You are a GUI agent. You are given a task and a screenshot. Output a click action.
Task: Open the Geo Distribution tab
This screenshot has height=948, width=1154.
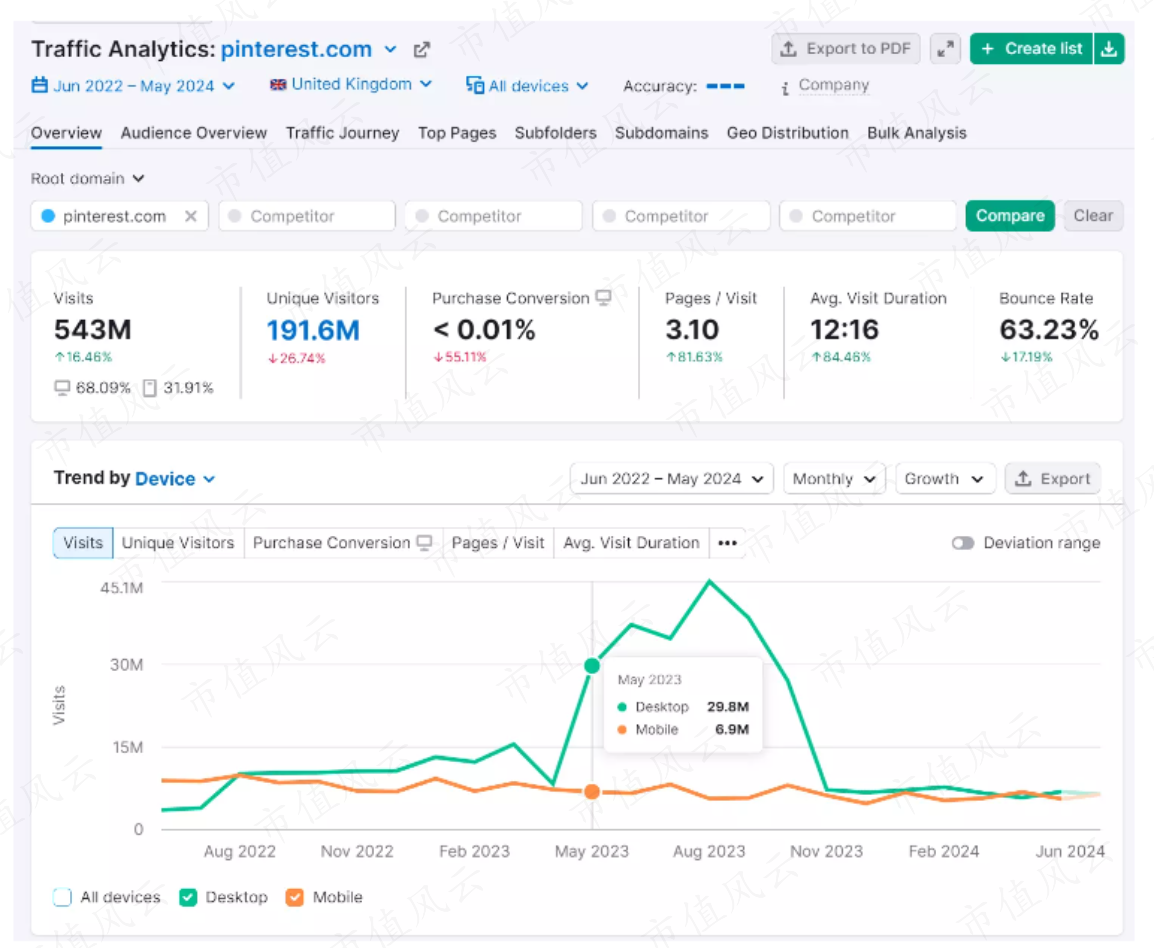pos(787,133)
